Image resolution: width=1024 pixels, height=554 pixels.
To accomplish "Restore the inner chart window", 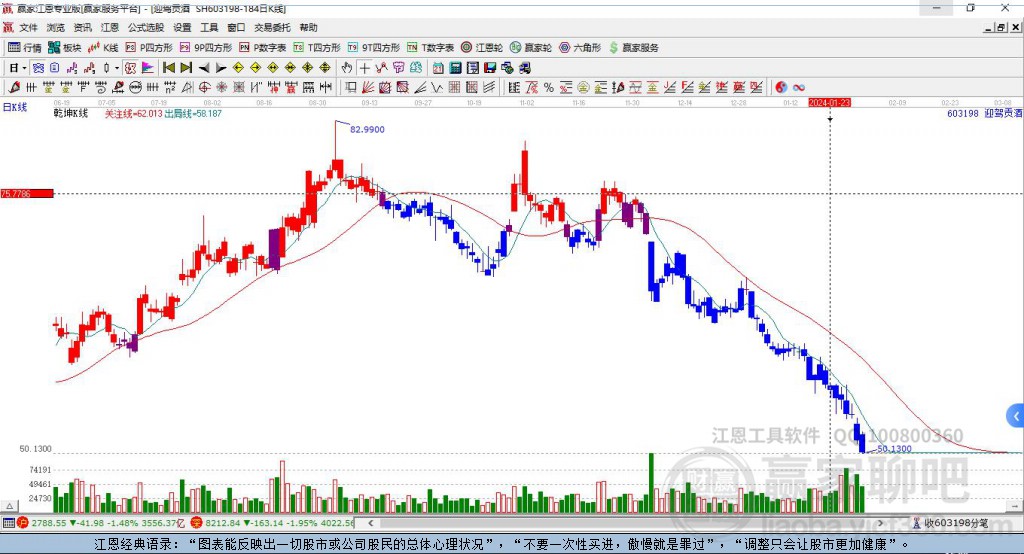I will (x=1001, y=27).
